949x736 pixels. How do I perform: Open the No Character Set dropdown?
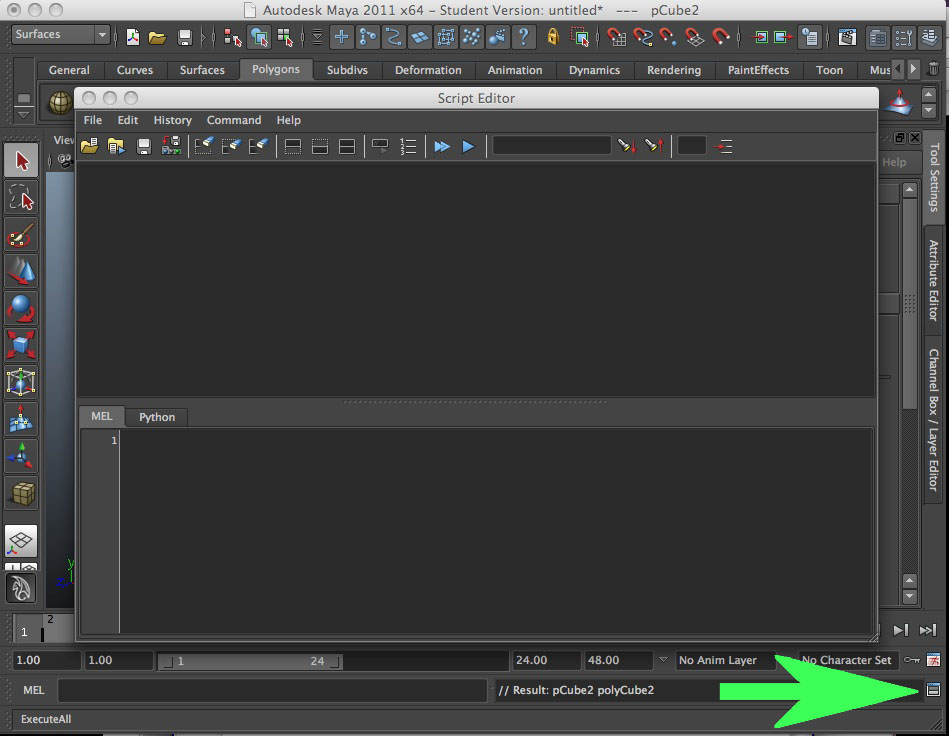point(847,660)
